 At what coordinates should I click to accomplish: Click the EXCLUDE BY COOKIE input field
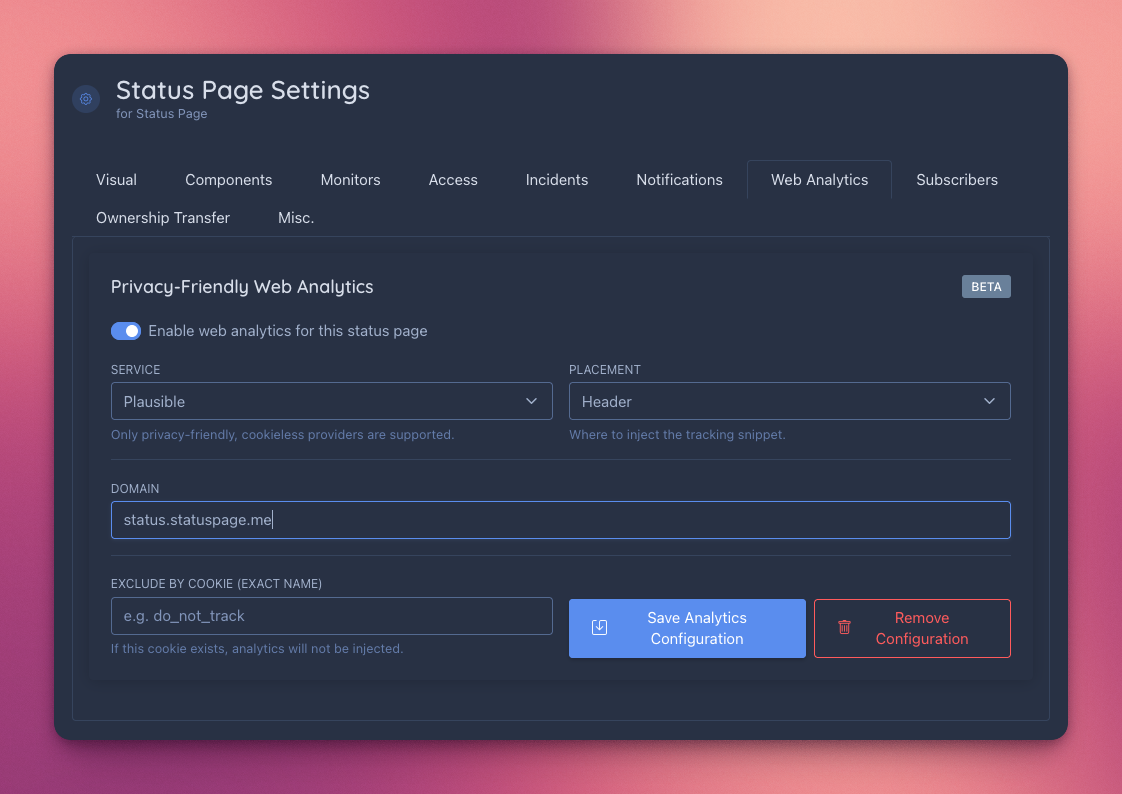331,615
